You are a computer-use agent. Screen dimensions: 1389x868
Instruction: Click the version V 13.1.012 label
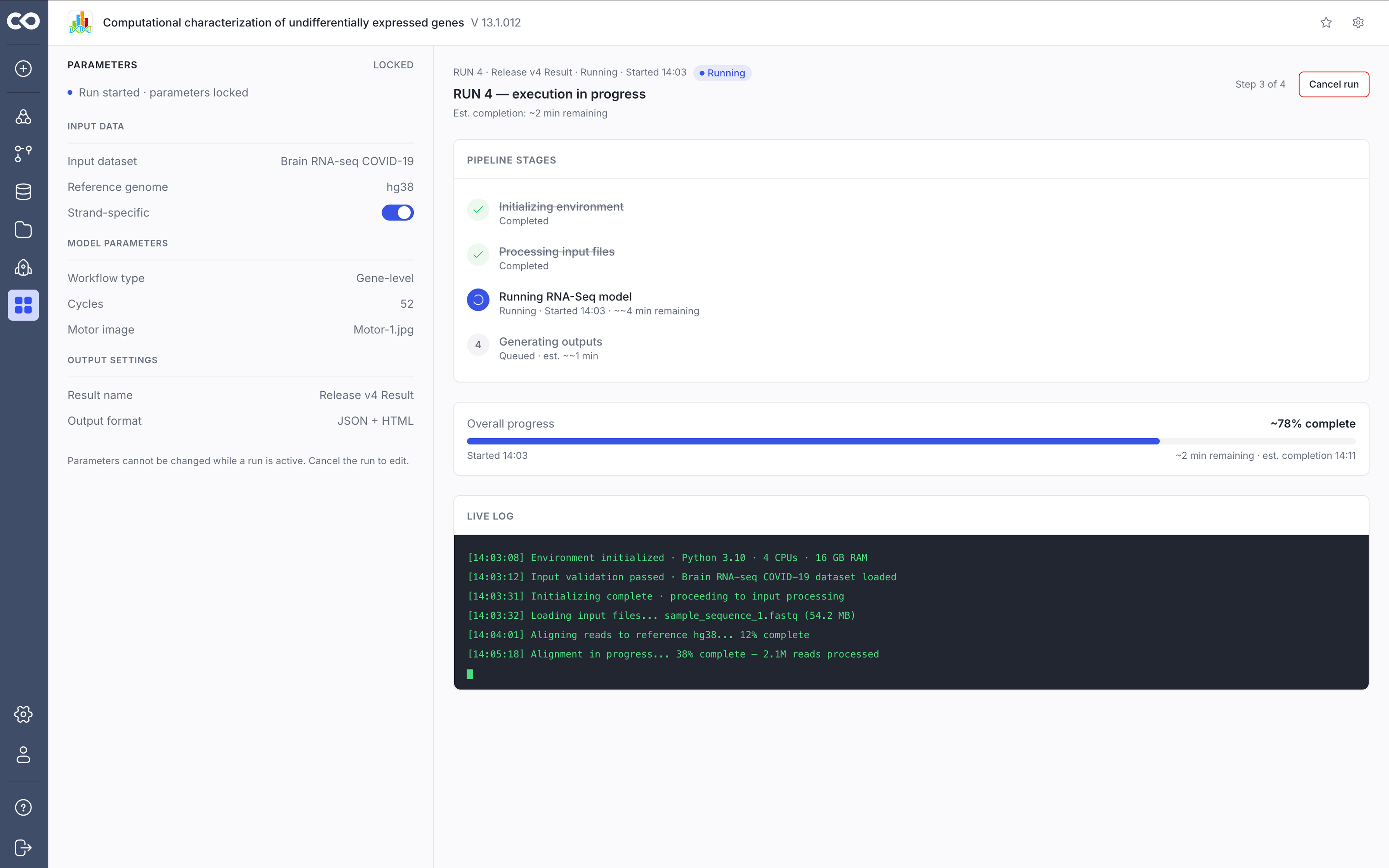pos(496,23)
